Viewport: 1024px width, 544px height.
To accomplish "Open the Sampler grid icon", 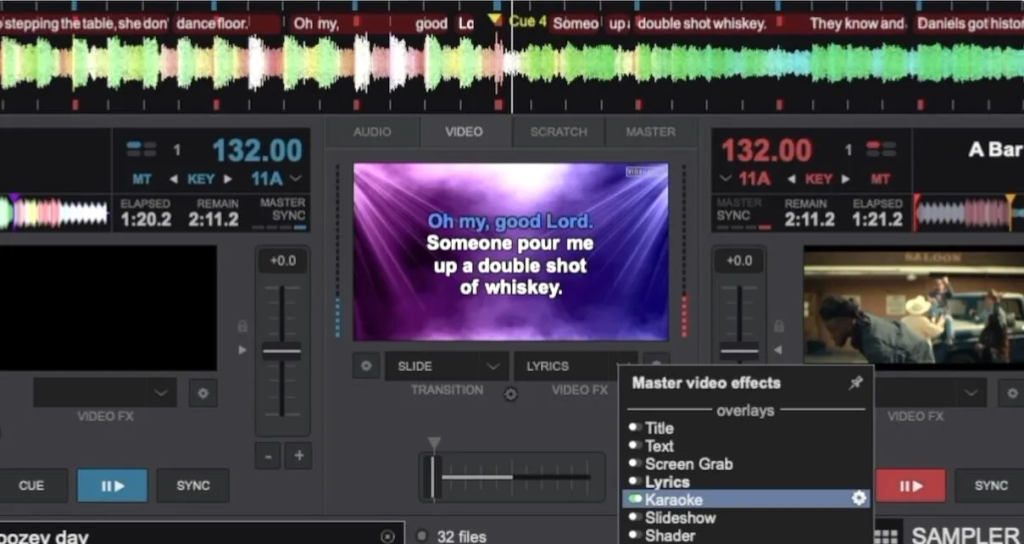I will point(885,535).
